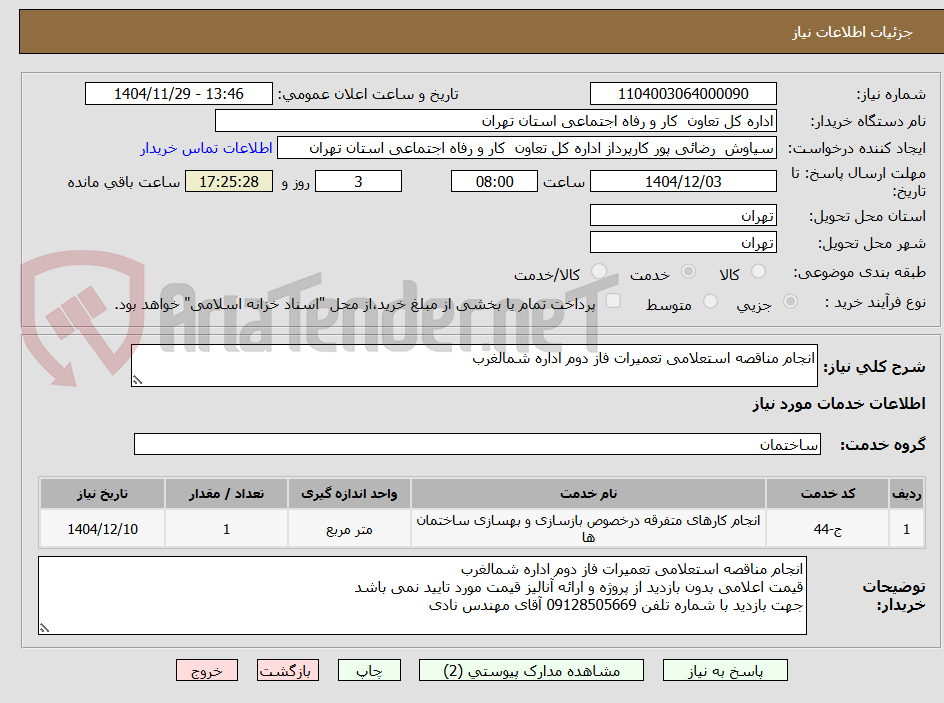944x703 pixels.
Task: Click service code cell ج-44
Action: tap(828, 528)
